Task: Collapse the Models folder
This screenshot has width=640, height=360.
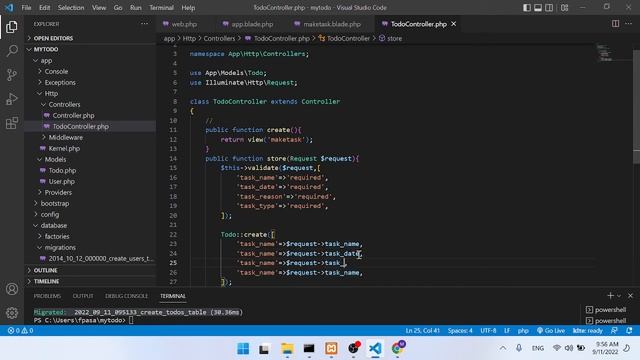Action: (90, 160)
